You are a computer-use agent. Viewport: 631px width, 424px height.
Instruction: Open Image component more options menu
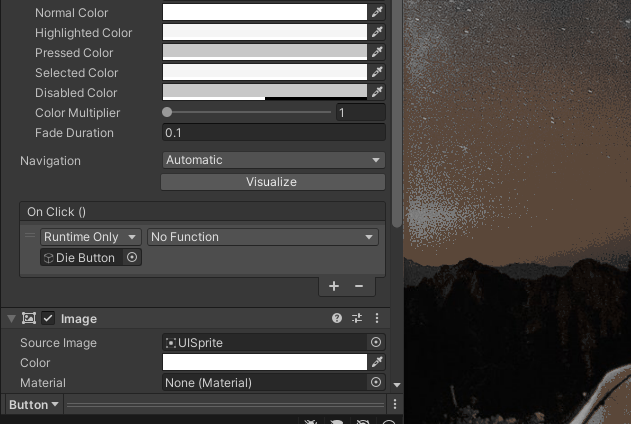pyautogui.click(x=377, y=318)
